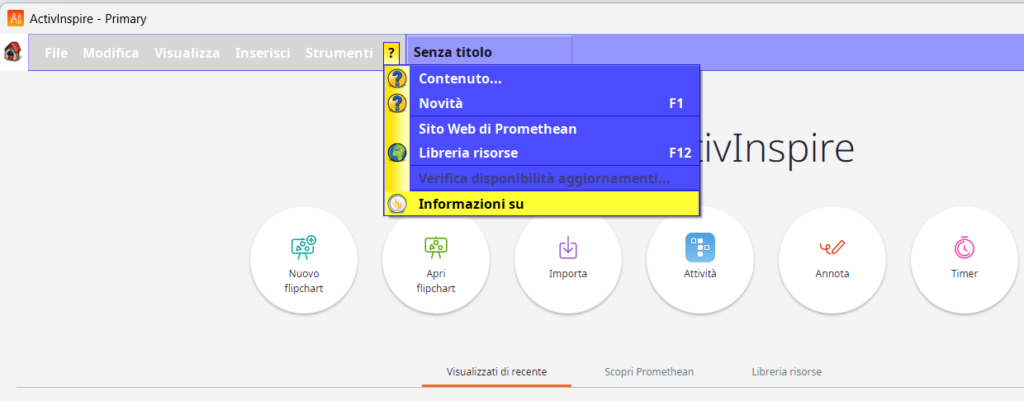
Task: Start the Timer icon
Action: tap(964, 246)
